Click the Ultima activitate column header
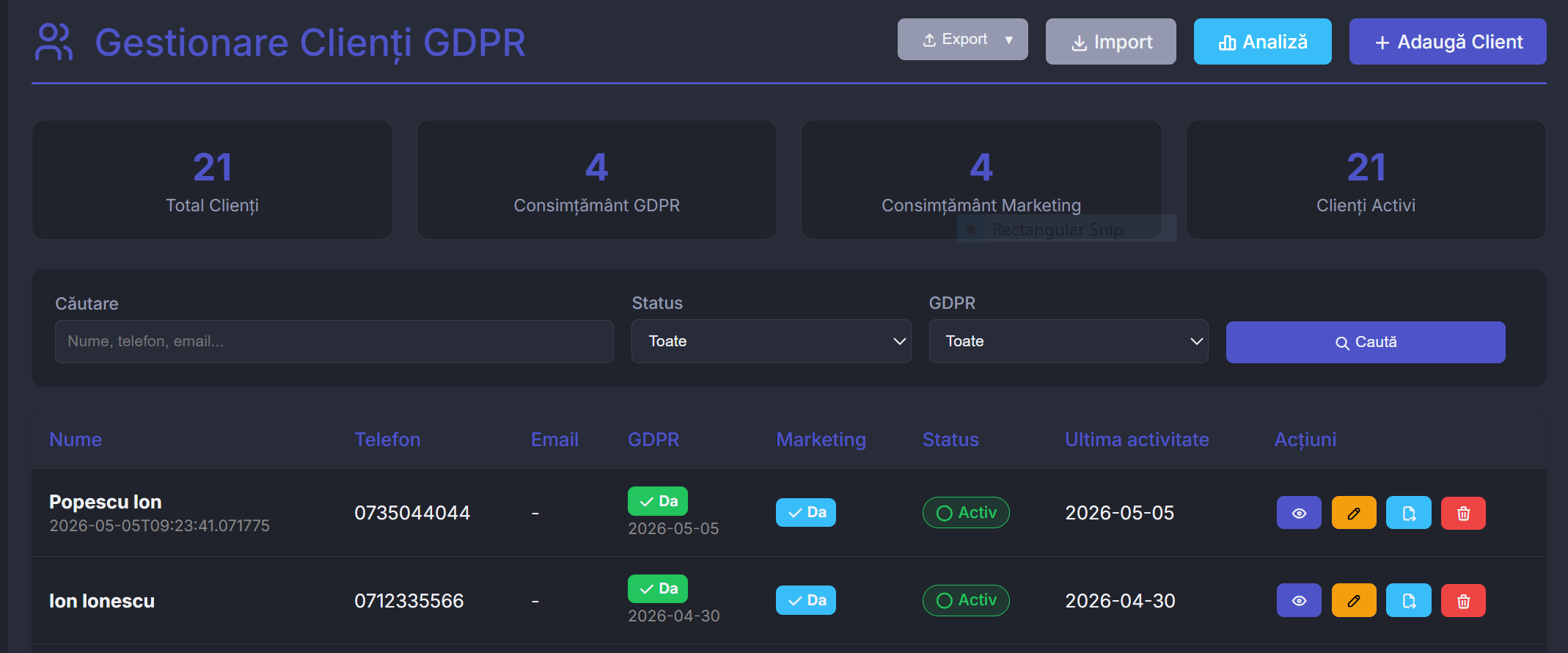 [1137, 439]
